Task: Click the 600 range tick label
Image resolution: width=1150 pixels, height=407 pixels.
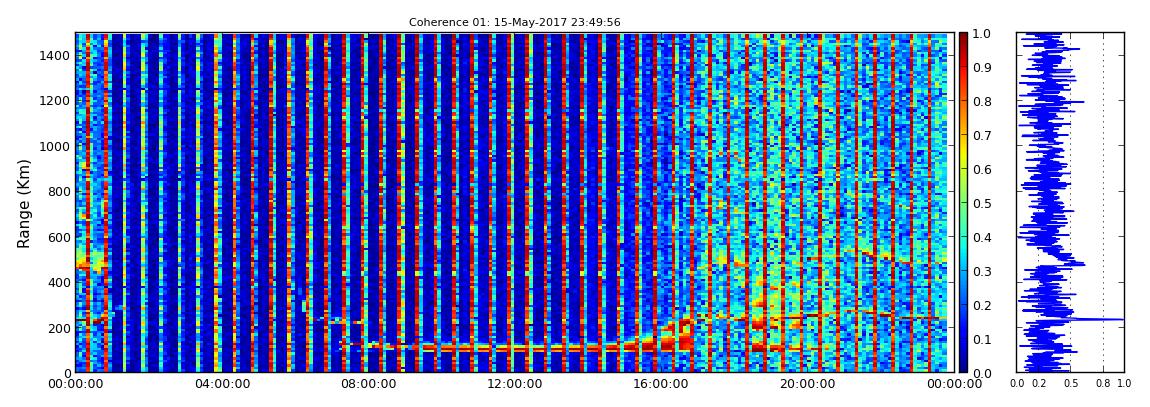Action: (x=59, y=237)
